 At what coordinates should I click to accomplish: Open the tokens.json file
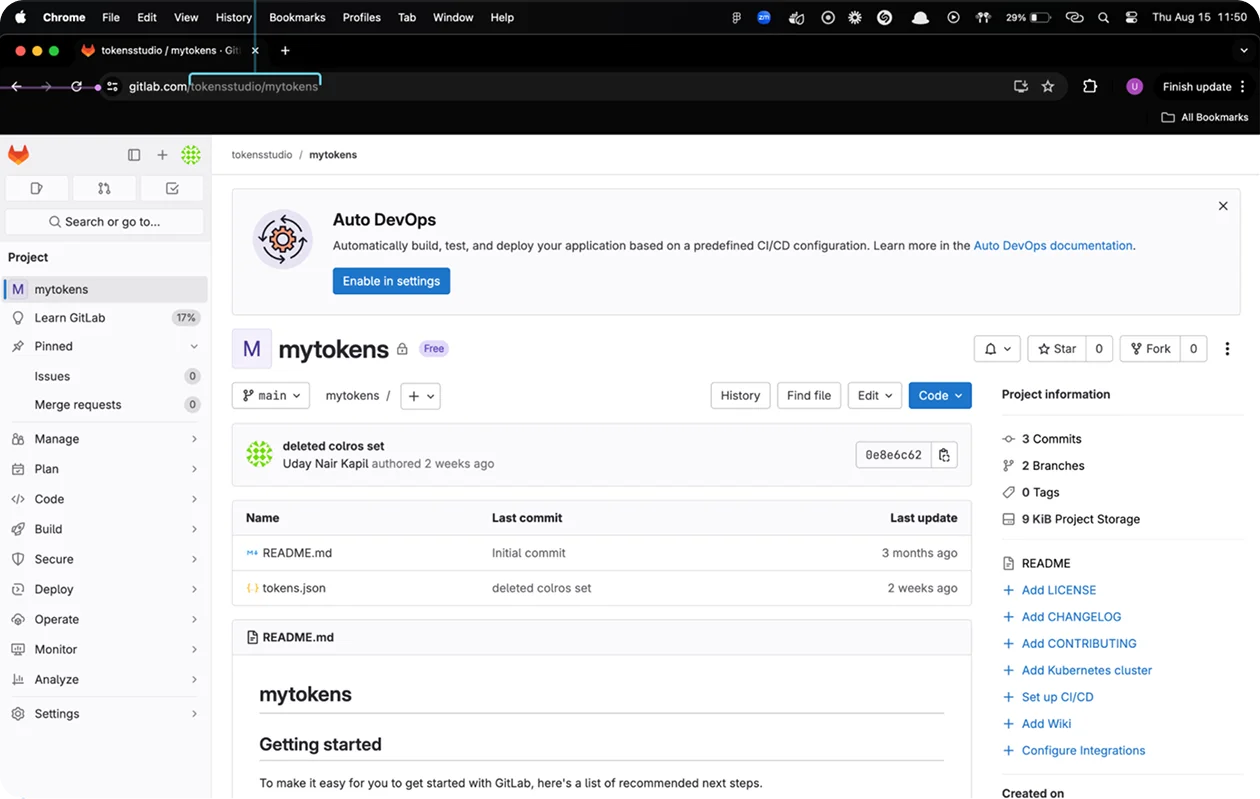coord(294,588)
